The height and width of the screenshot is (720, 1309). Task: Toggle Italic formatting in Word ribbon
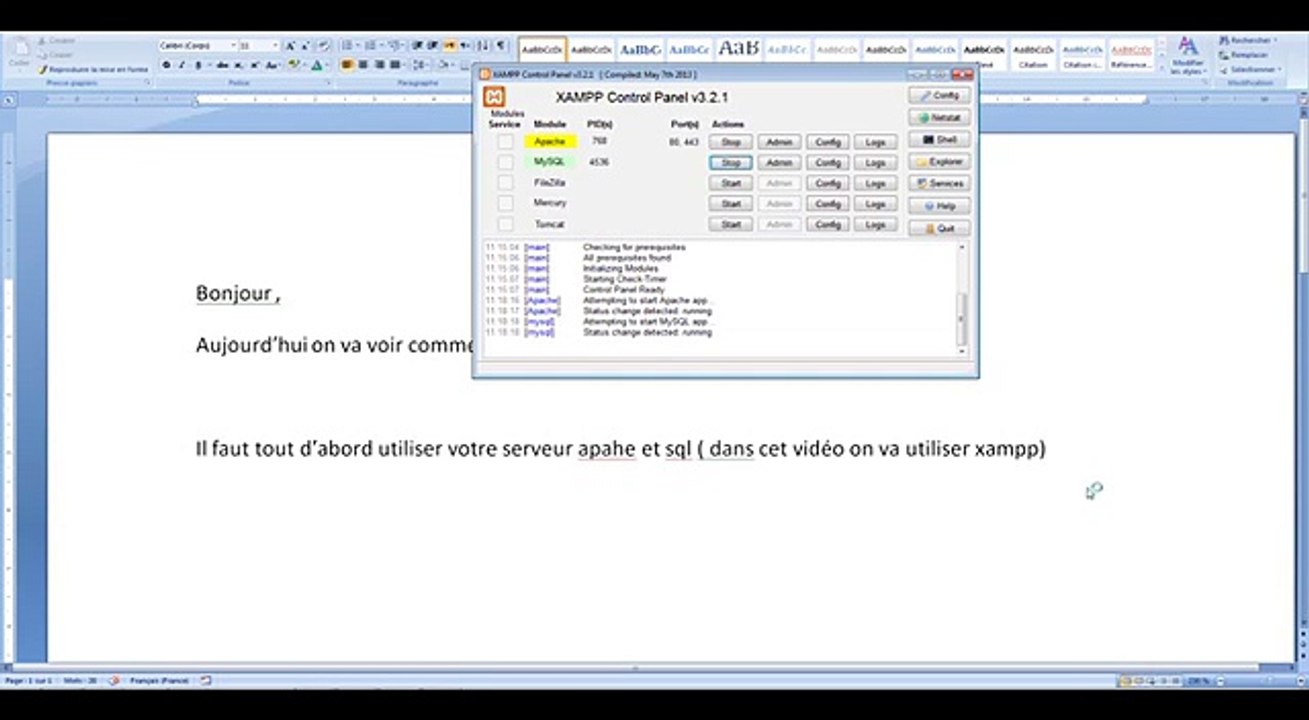tap(181, 65)
